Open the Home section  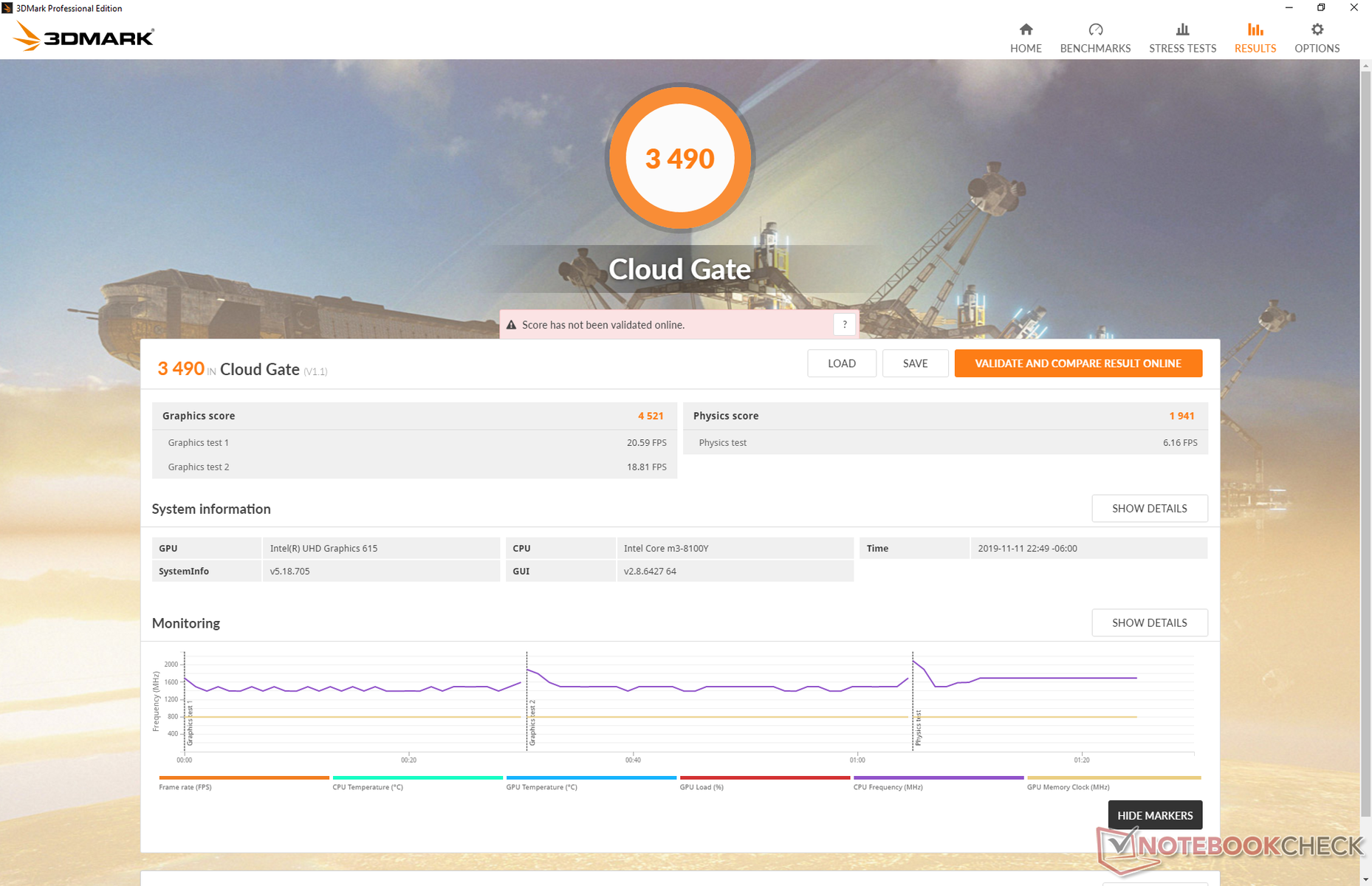(x=1026, y=38)
